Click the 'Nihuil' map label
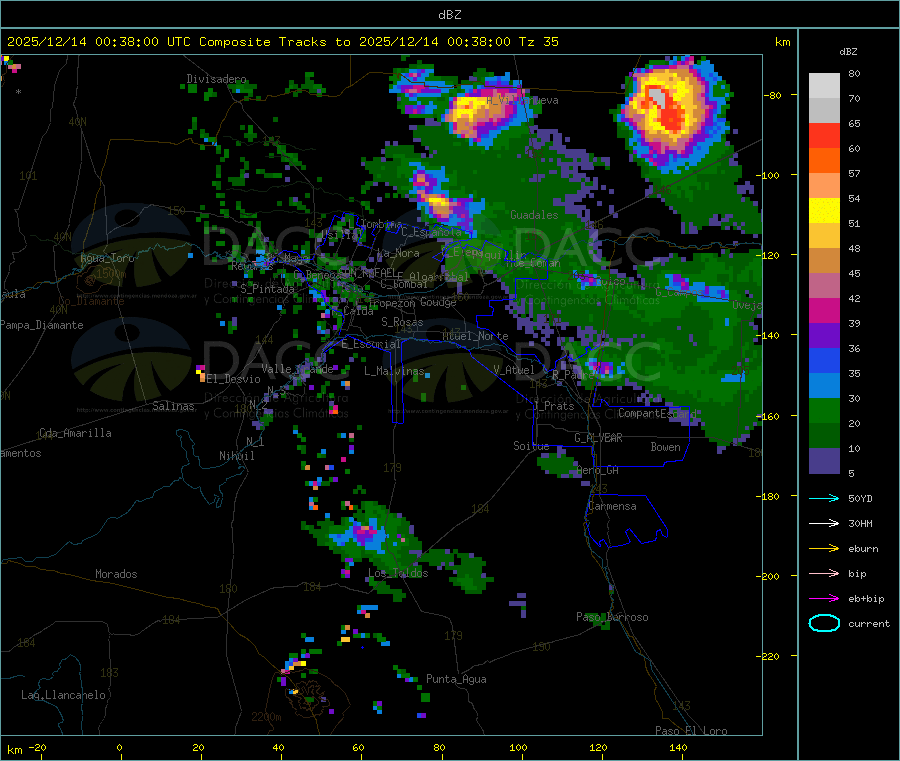 [x=236, y=456]
